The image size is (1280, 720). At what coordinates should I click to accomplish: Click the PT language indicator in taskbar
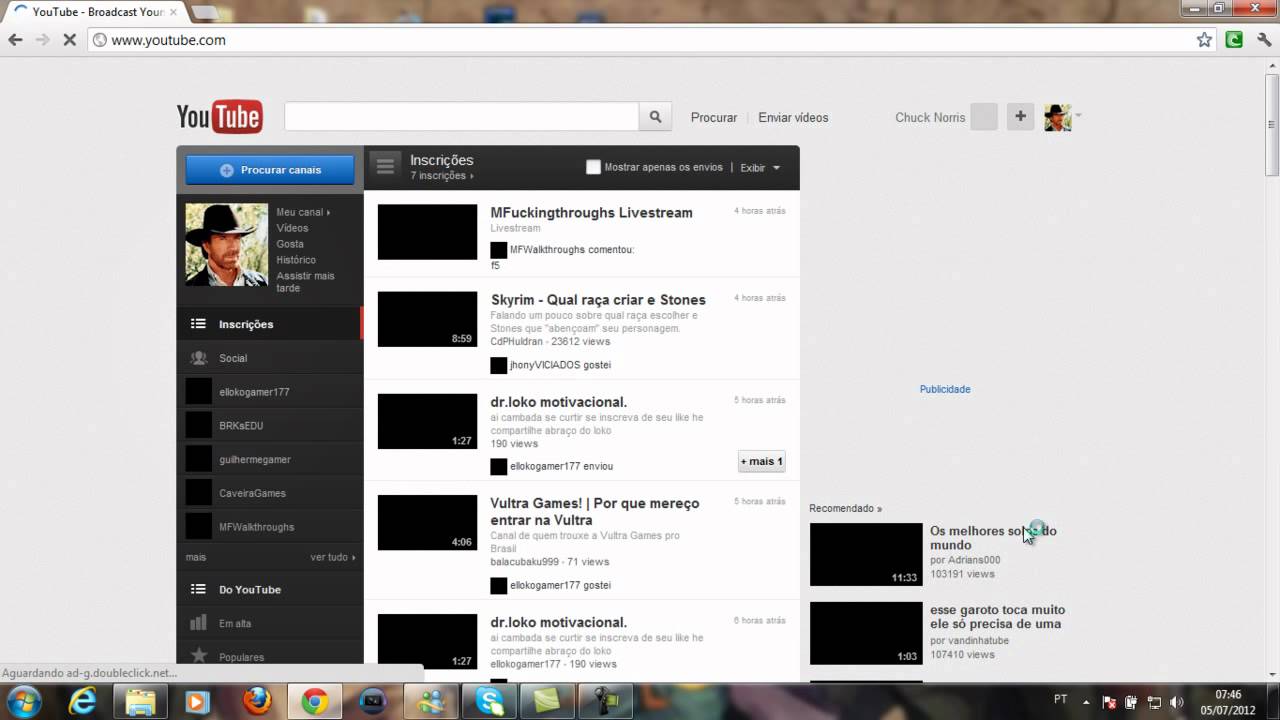[x=1060, y=700]
